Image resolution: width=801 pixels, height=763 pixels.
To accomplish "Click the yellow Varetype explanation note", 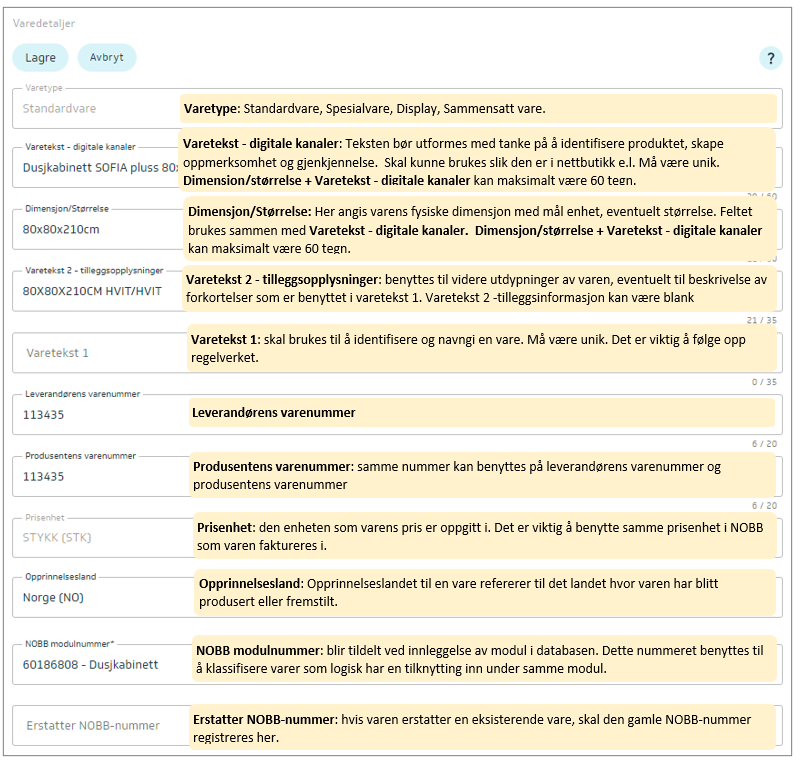I will tap(478, 109).
